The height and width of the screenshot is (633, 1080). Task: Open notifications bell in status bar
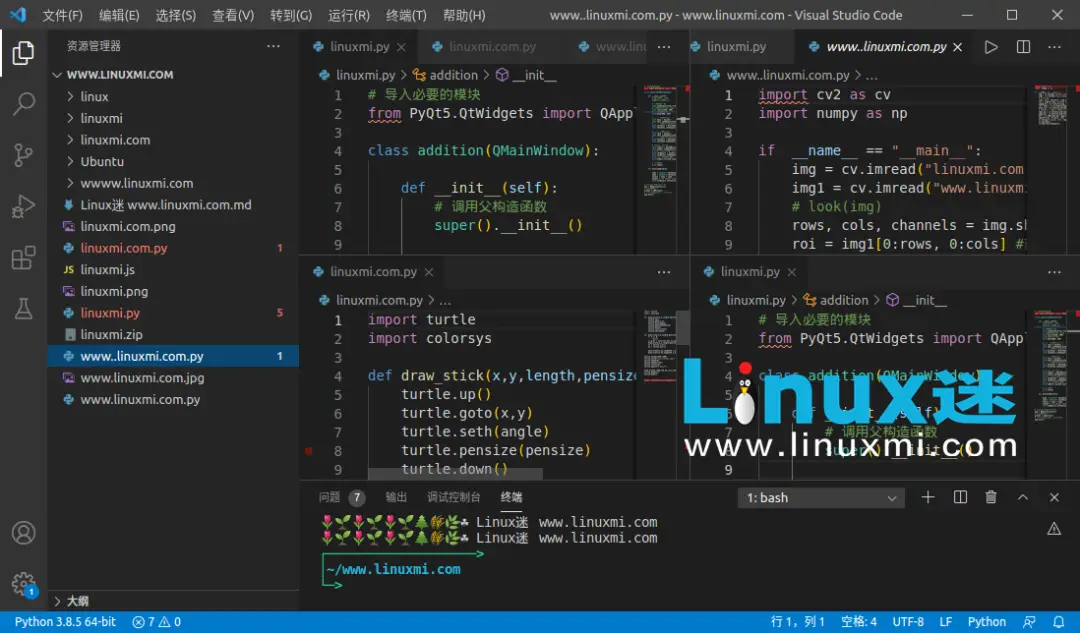point(1059,622)
